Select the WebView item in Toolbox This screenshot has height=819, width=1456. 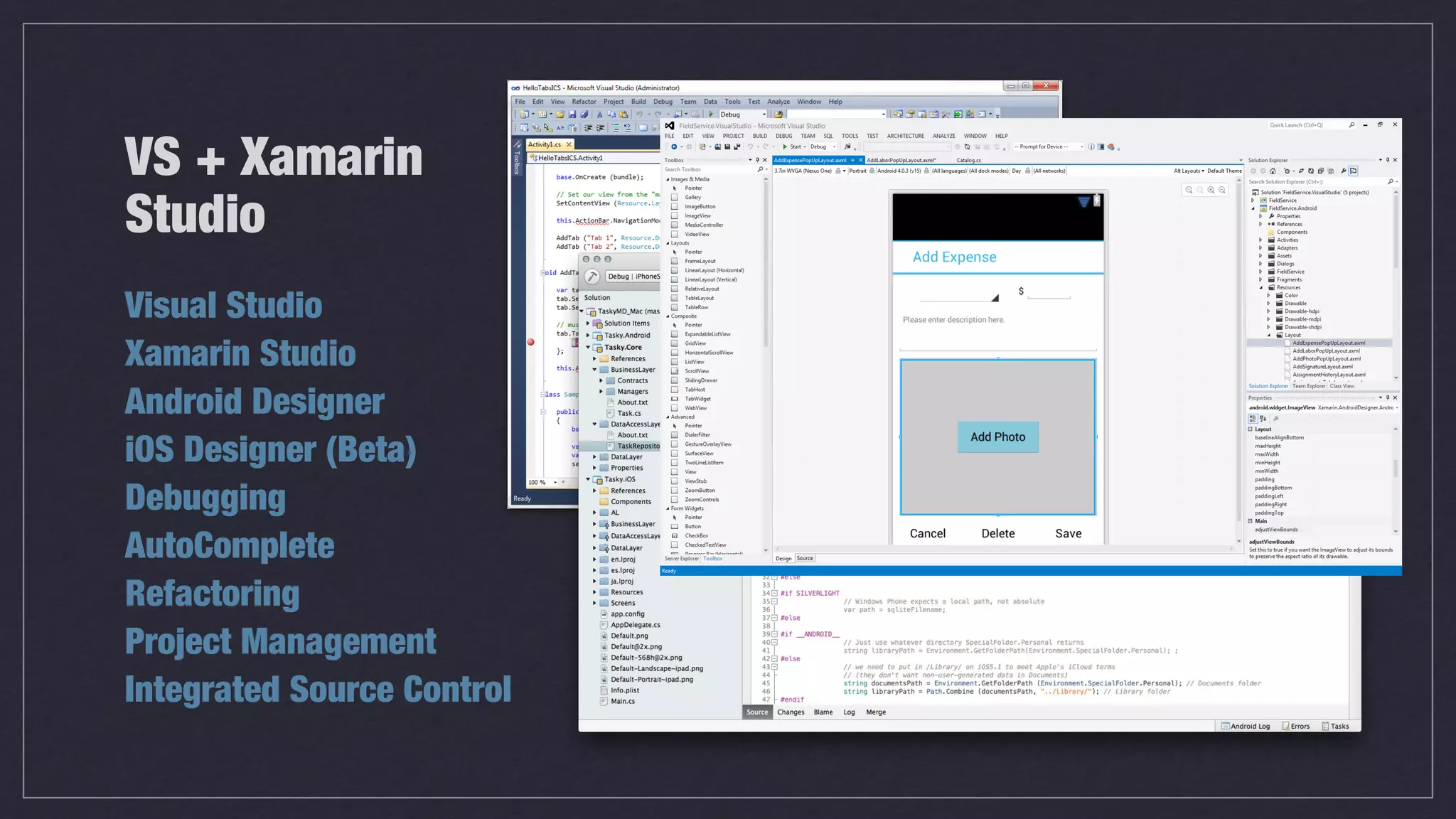[695, 408]
